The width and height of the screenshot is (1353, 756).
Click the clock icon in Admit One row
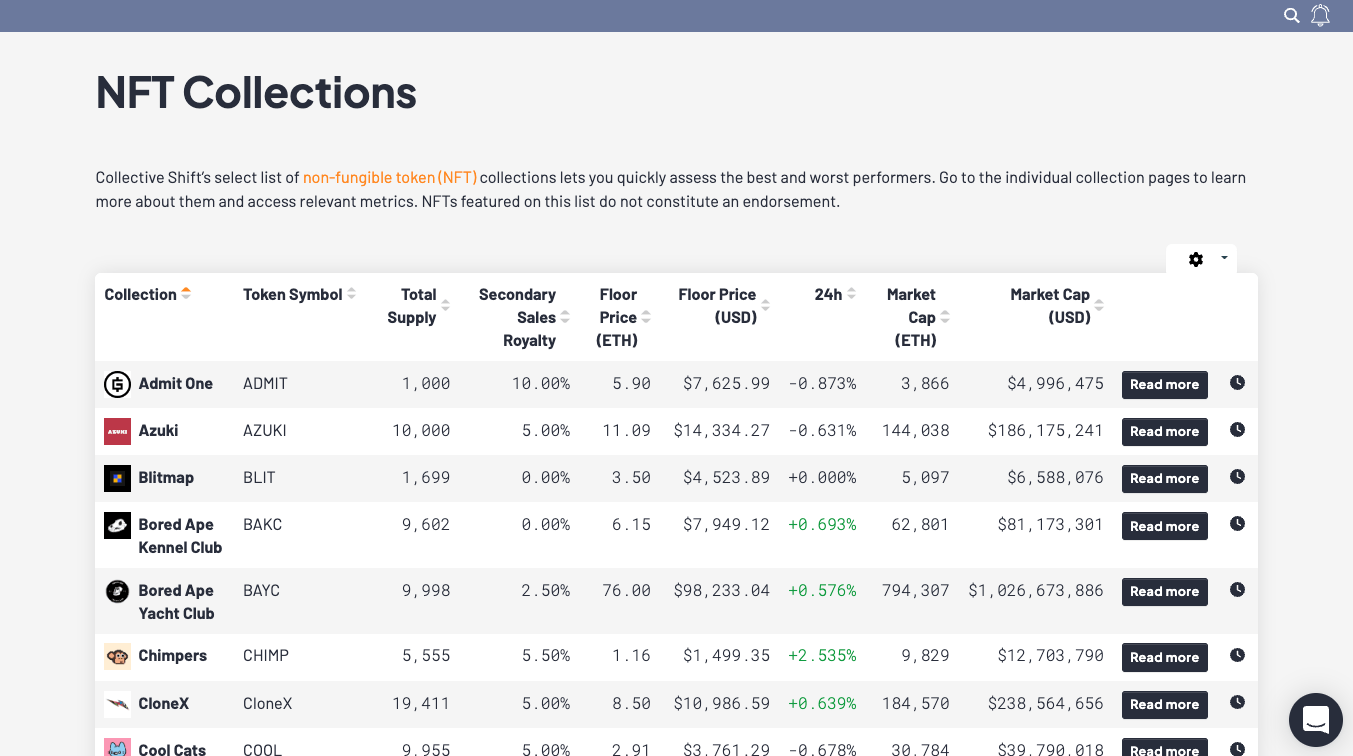pyautogui.click(x=1237, y=383)
